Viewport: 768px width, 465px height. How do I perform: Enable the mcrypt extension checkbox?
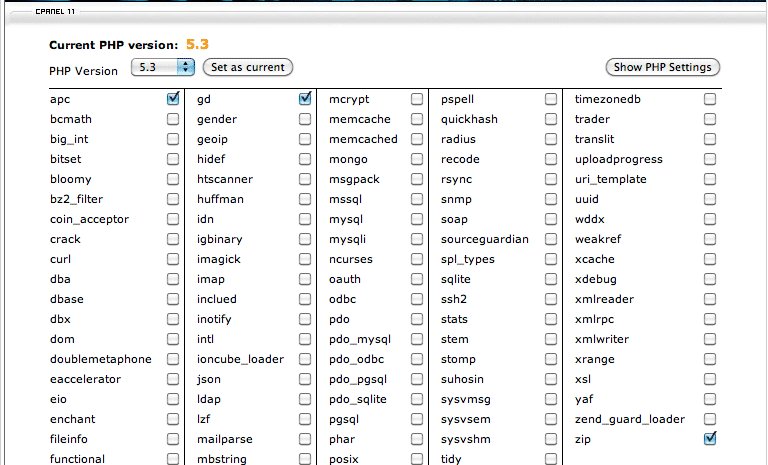tap(417, 99)
